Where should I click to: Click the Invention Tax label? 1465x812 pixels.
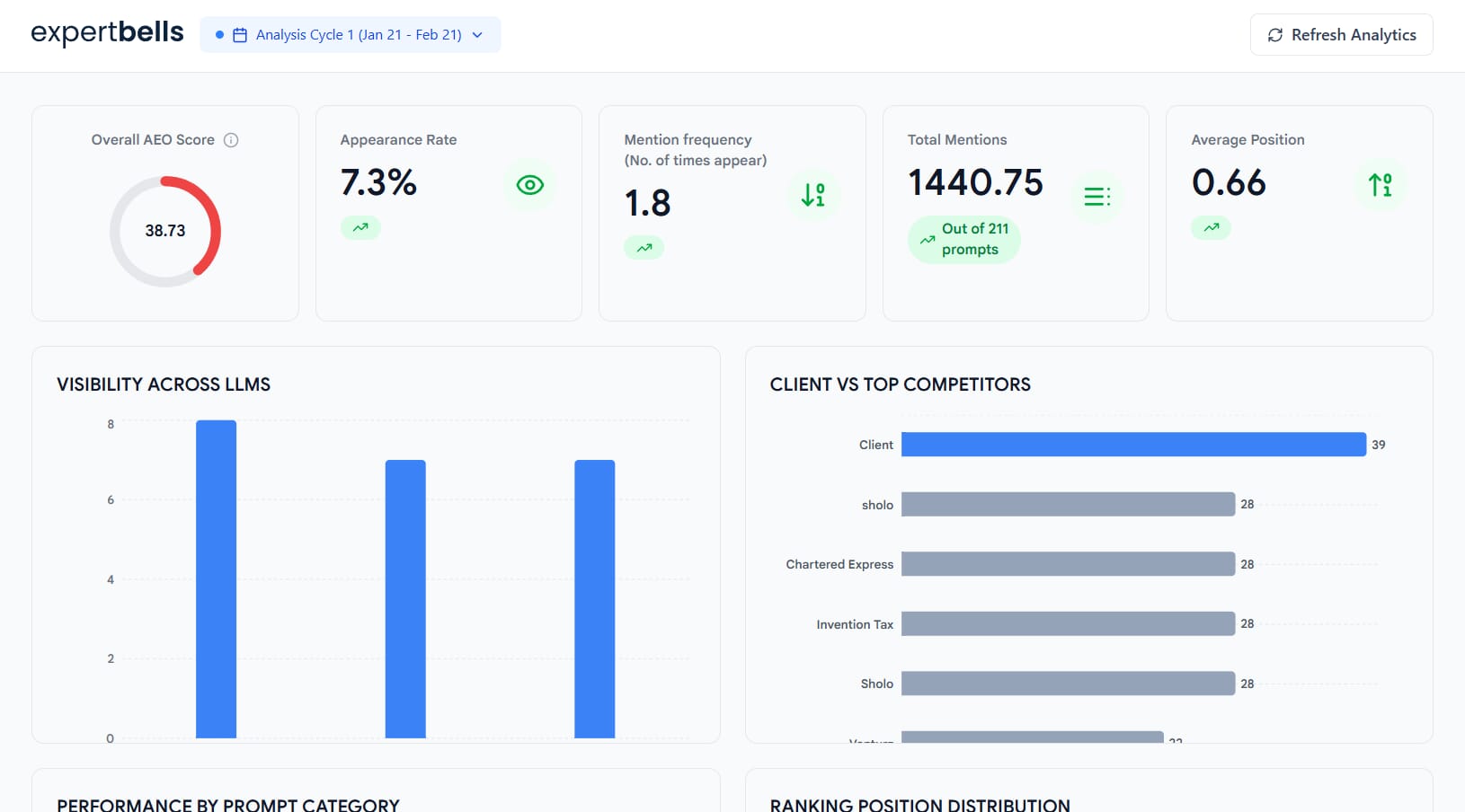point(855,624)
